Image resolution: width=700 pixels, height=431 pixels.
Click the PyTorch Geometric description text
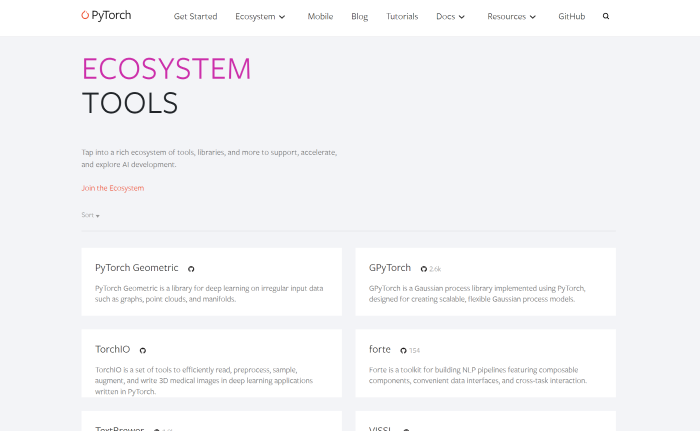[209, 294]
